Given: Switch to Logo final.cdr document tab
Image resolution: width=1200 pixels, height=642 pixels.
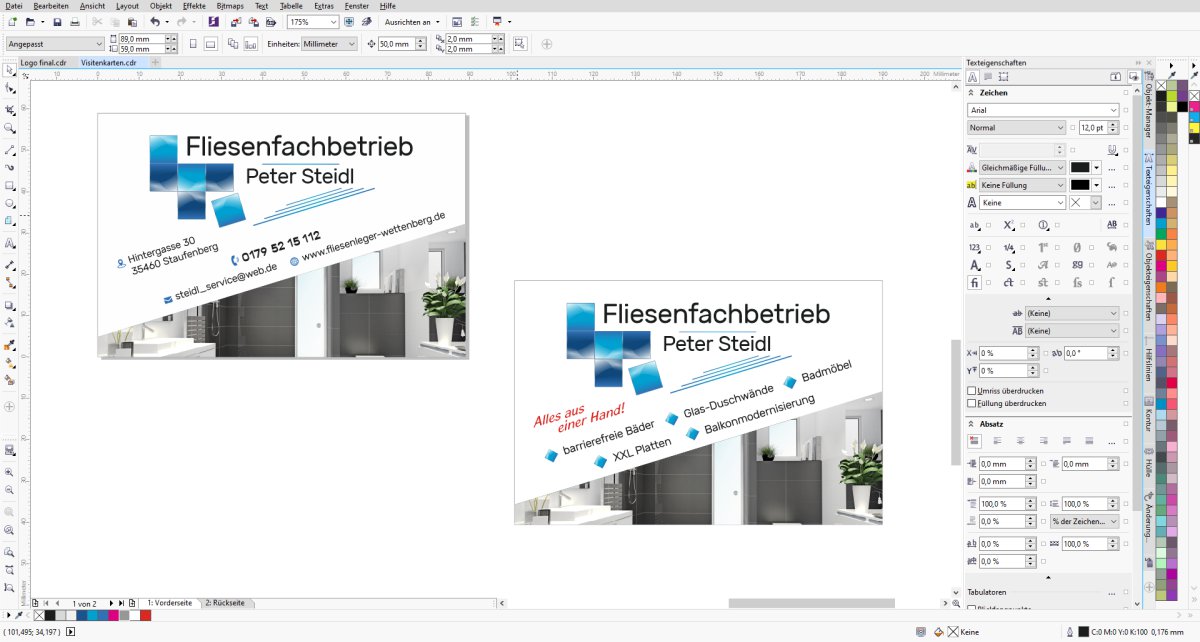Looking at the screenshot, I should (43, 62).
